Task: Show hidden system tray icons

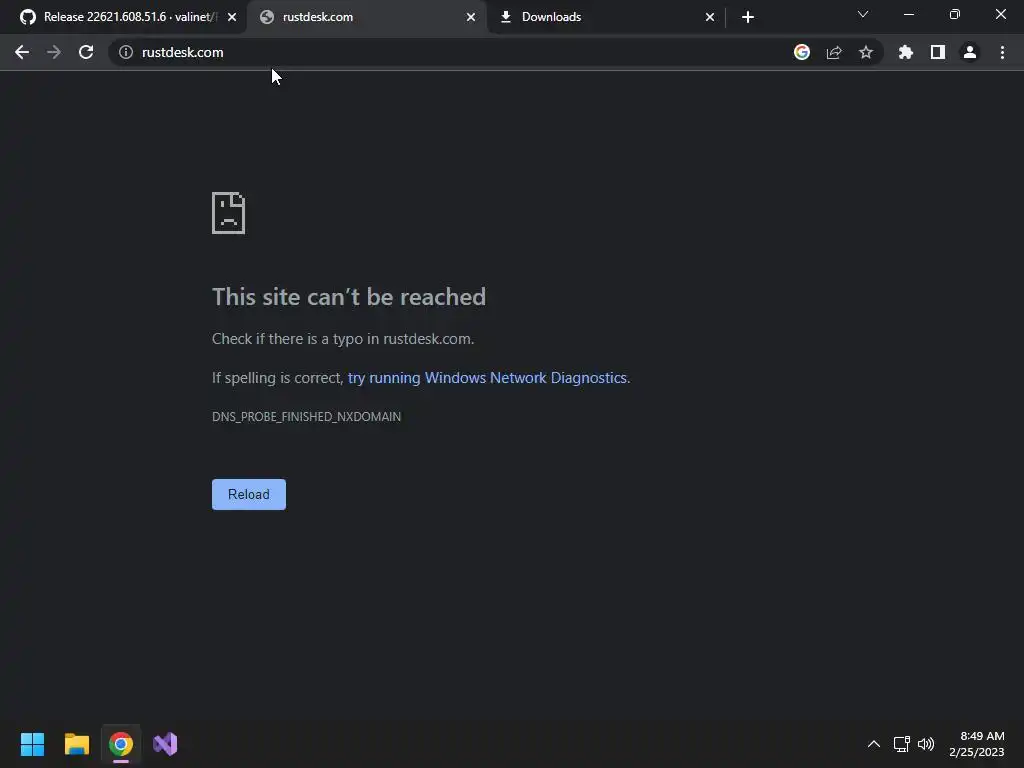Action: coord(874,744)
